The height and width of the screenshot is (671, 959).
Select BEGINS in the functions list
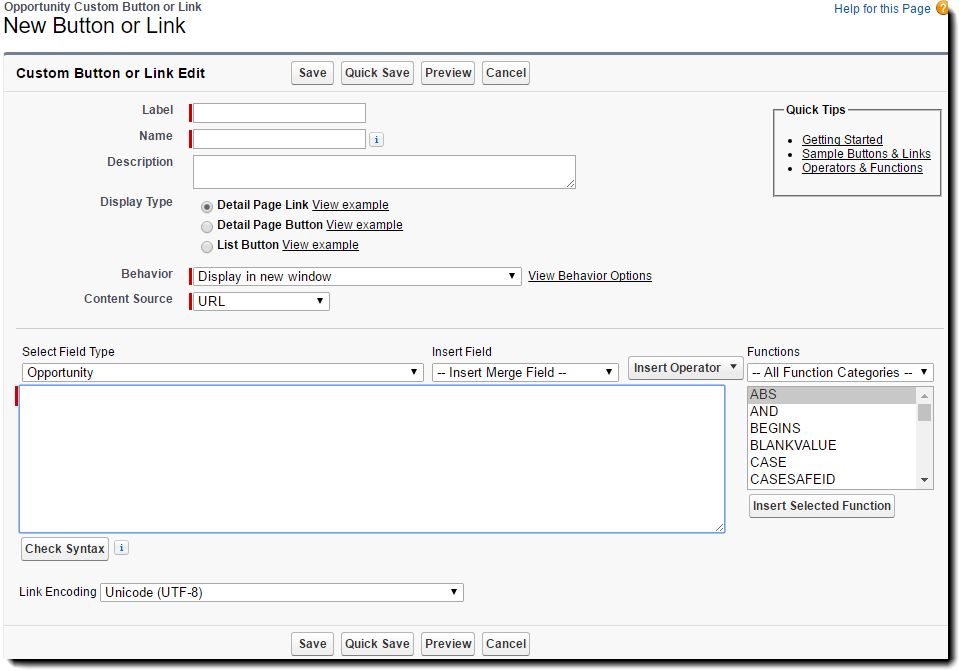coord(832,428)
